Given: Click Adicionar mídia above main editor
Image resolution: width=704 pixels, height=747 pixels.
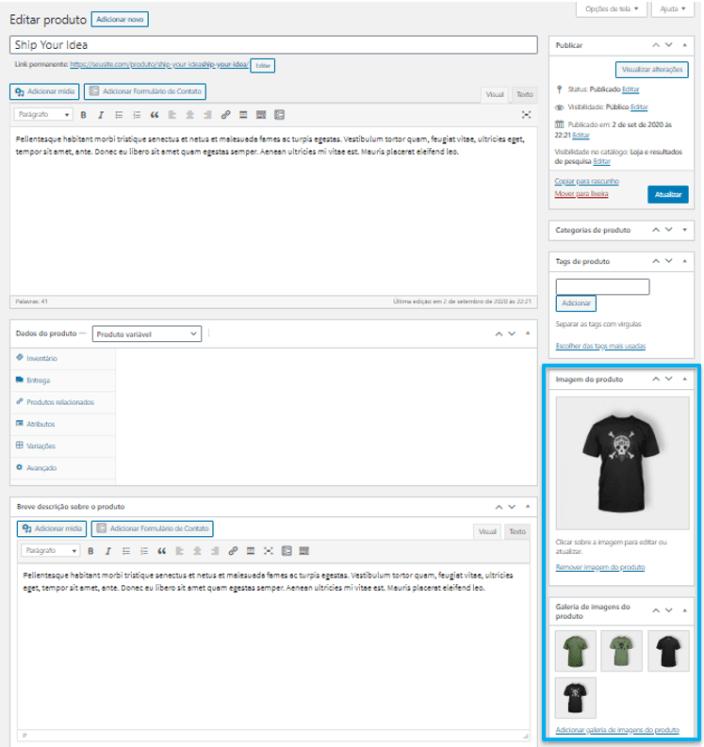Looking at the screenshot, I should (44, 91).
